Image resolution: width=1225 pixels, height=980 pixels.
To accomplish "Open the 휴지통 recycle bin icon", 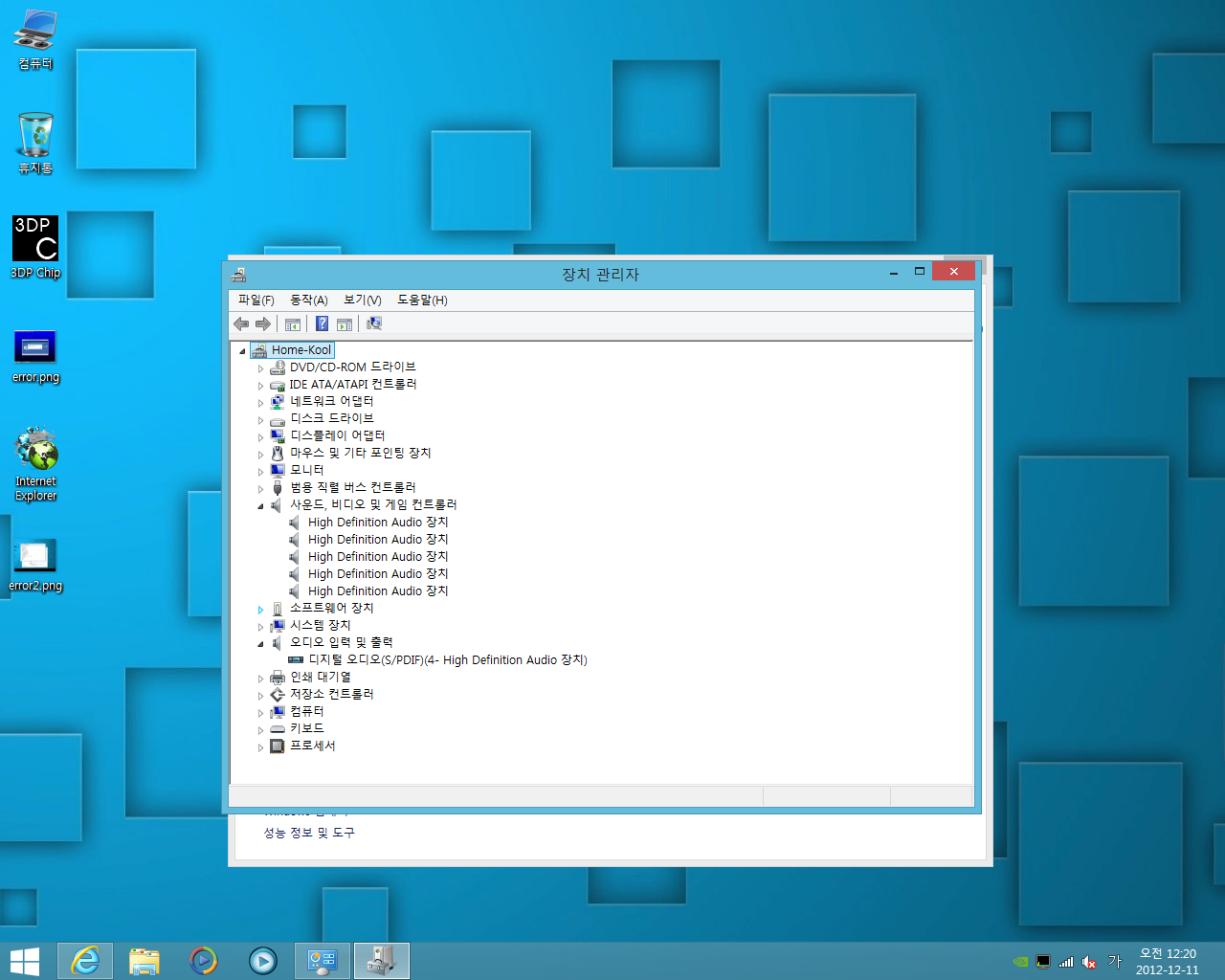I will coord(35,144).
